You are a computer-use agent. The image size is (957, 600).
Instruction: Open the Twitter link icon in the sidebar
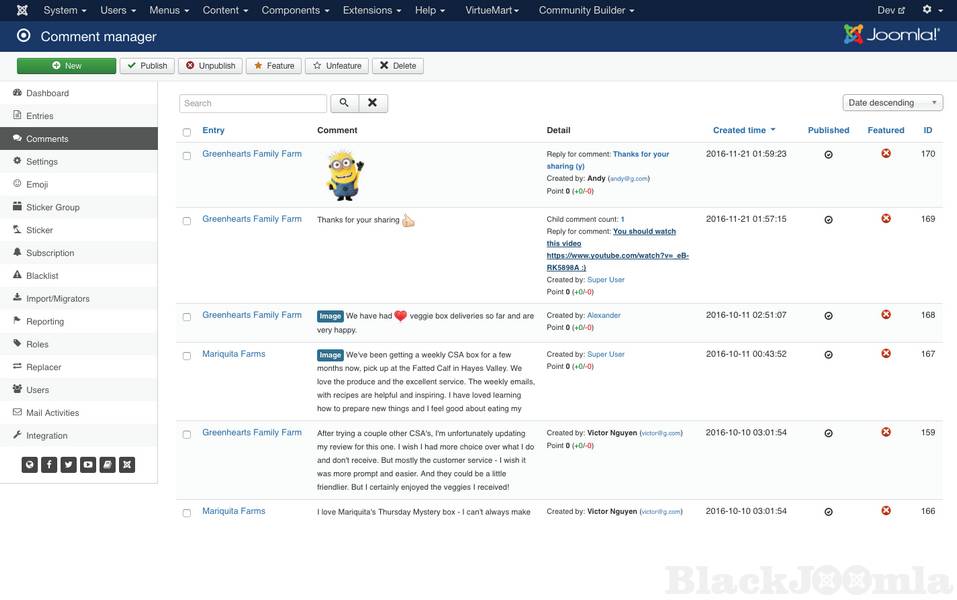coord(68,464)
